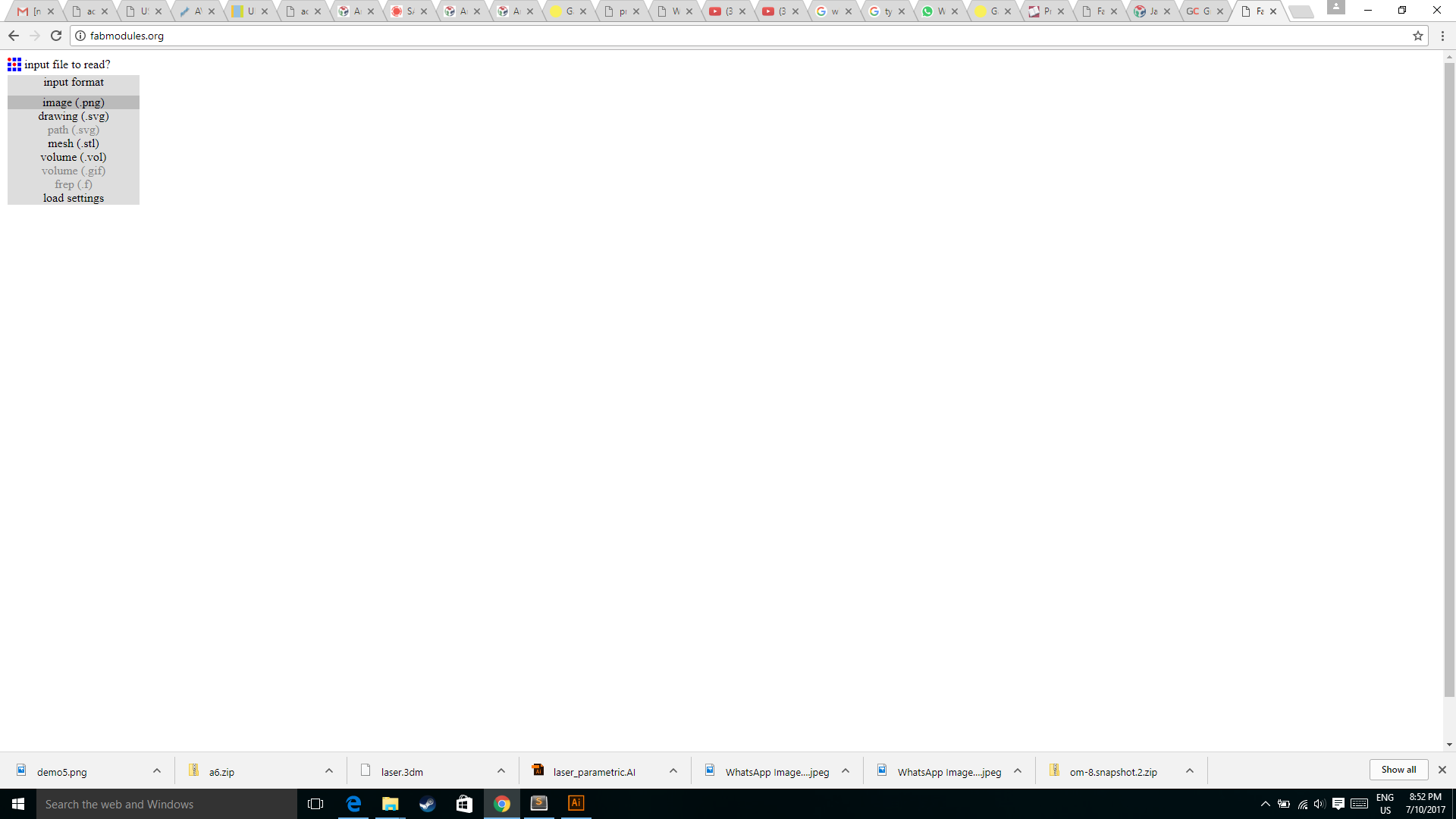
Task: Open downloaded demo5.png file
Action: 62,772
